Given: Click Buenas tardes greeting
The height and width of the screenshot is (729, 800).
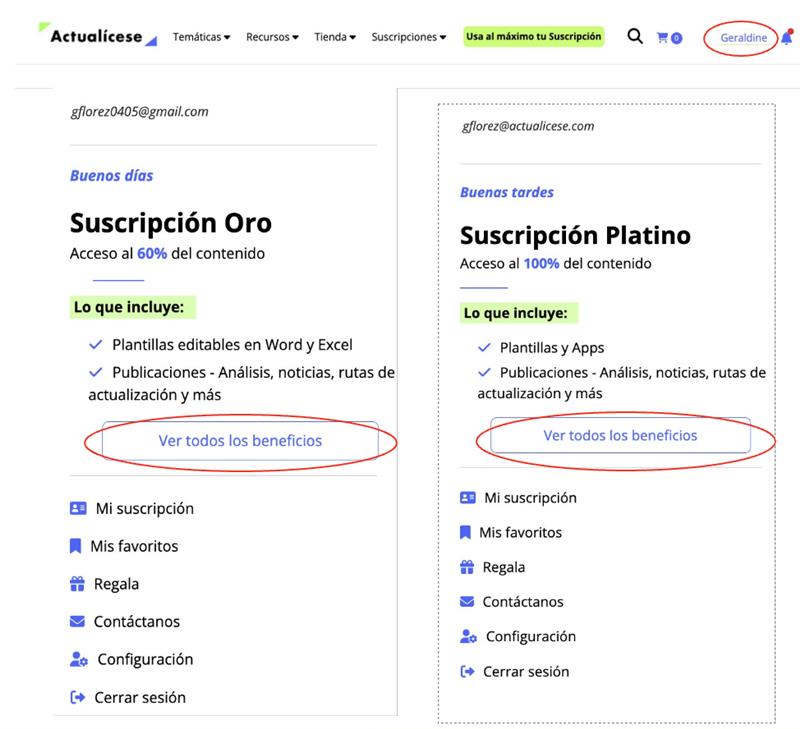Looking at the screenshot, I should (507, 192).
